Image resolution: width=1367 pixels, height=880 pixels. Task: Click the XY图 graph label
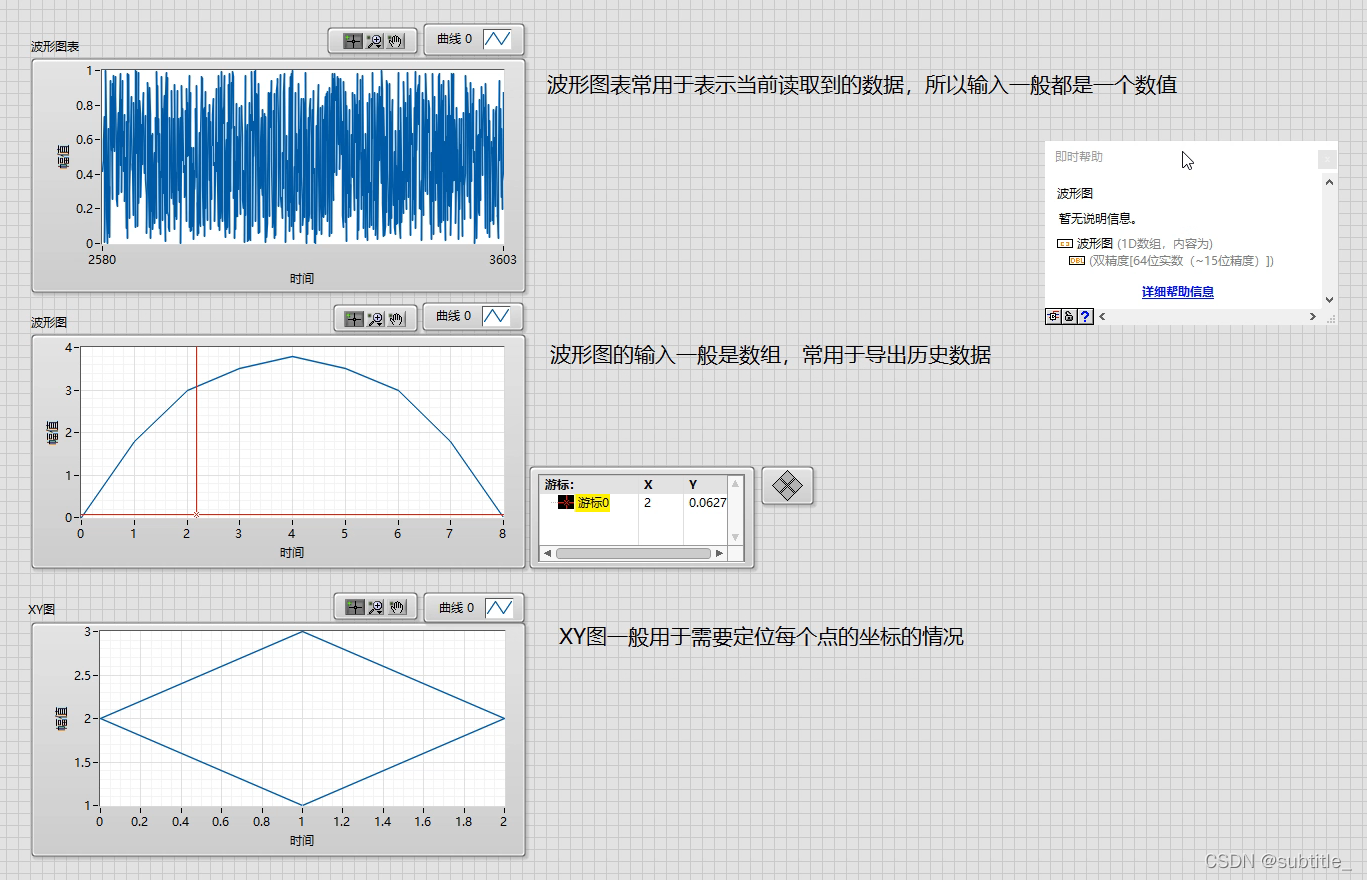(42, 608)
